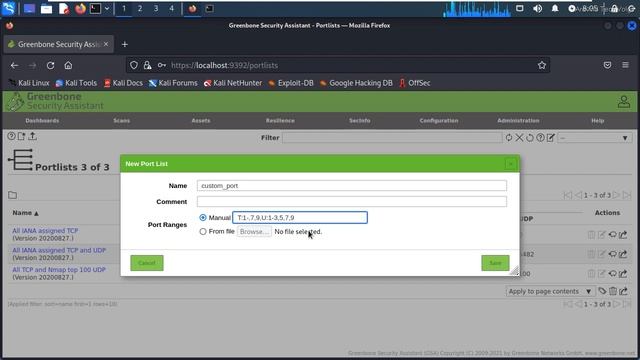
Task: Open the Google Hacking DB bookmark
Action: [356, 83]
